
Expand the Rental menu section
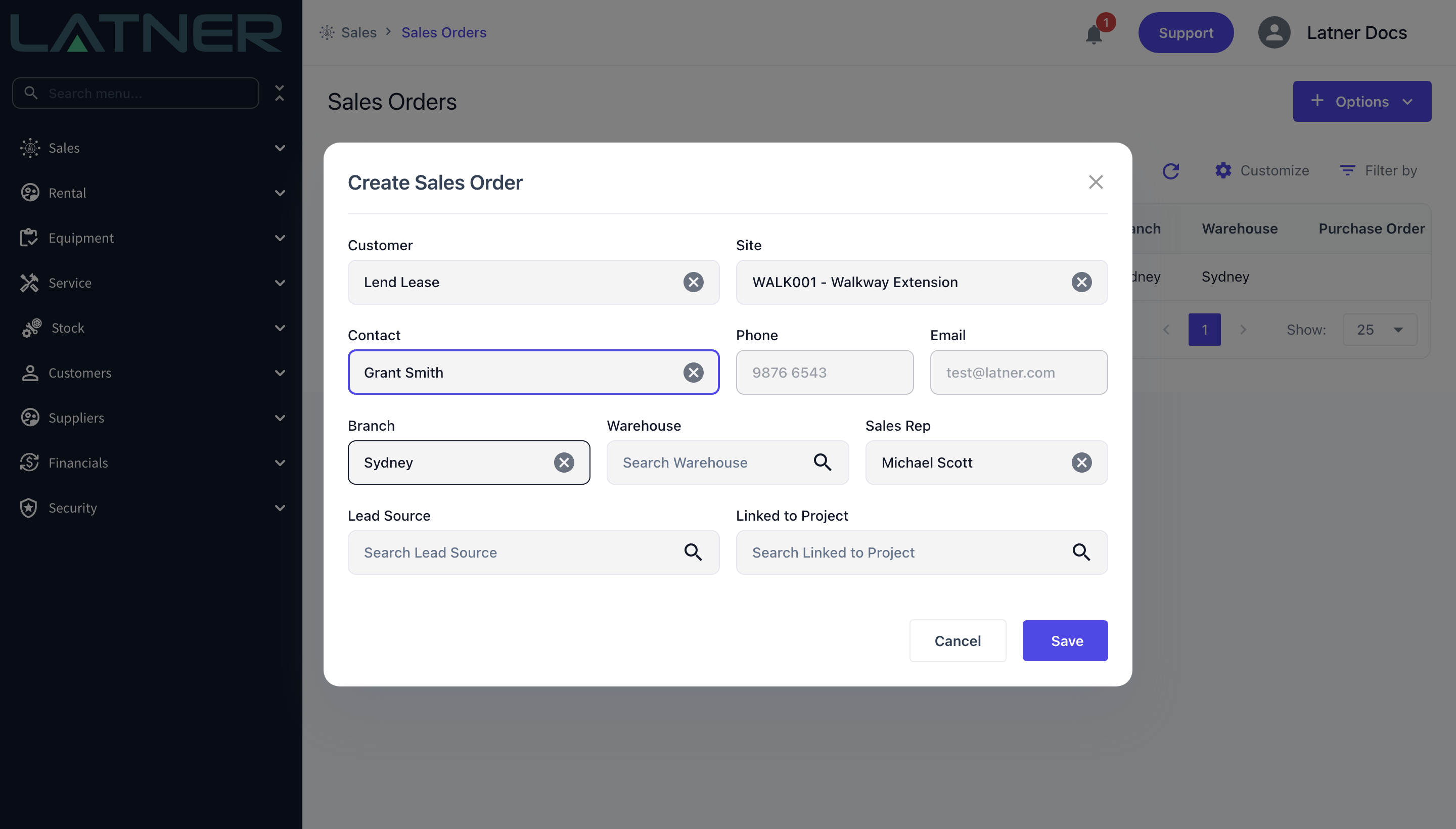click(x=152, y=193)
